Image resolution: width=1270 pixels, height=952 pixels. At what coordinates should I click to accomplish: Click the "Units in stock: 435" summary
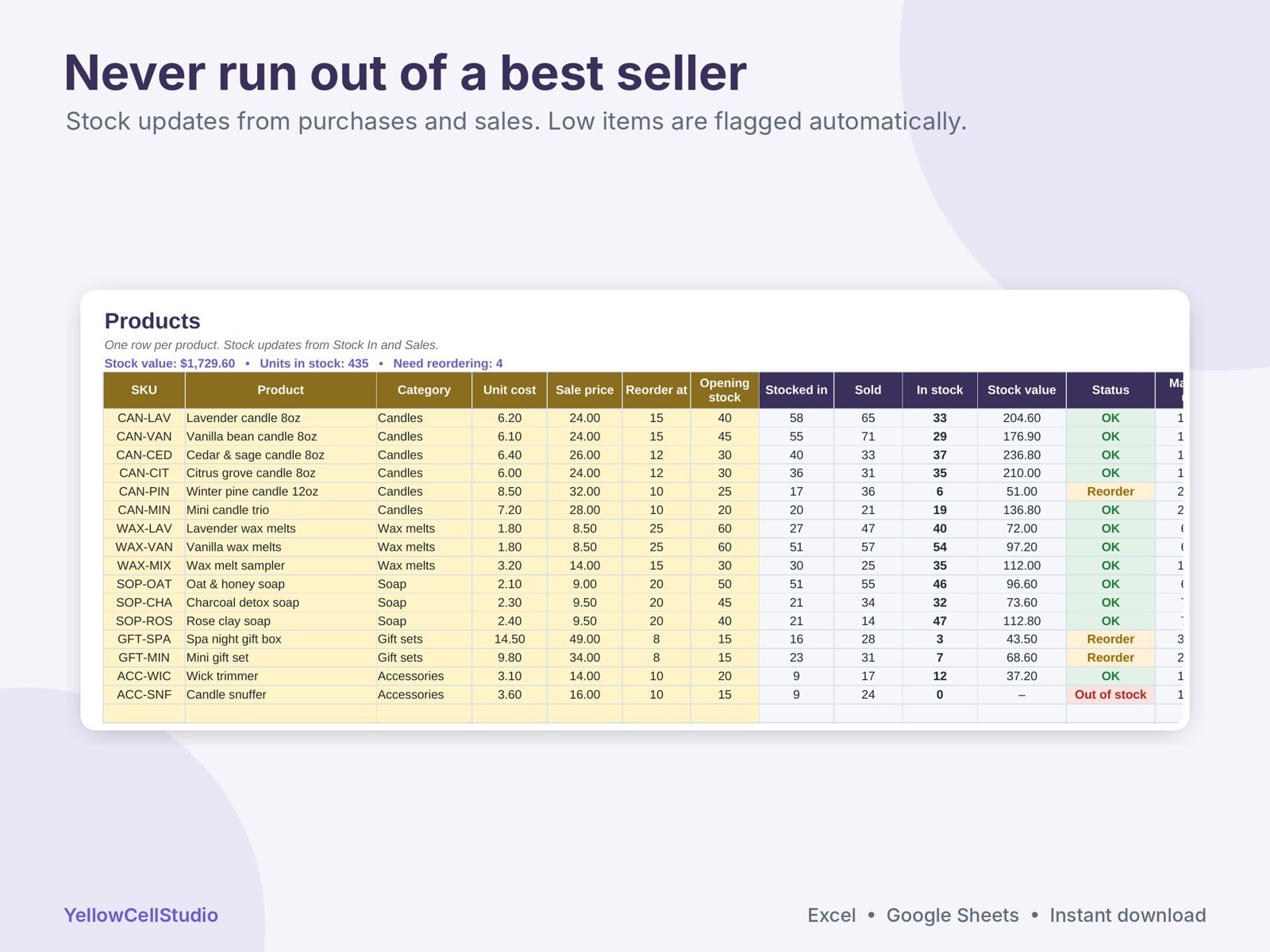[314, 363]
